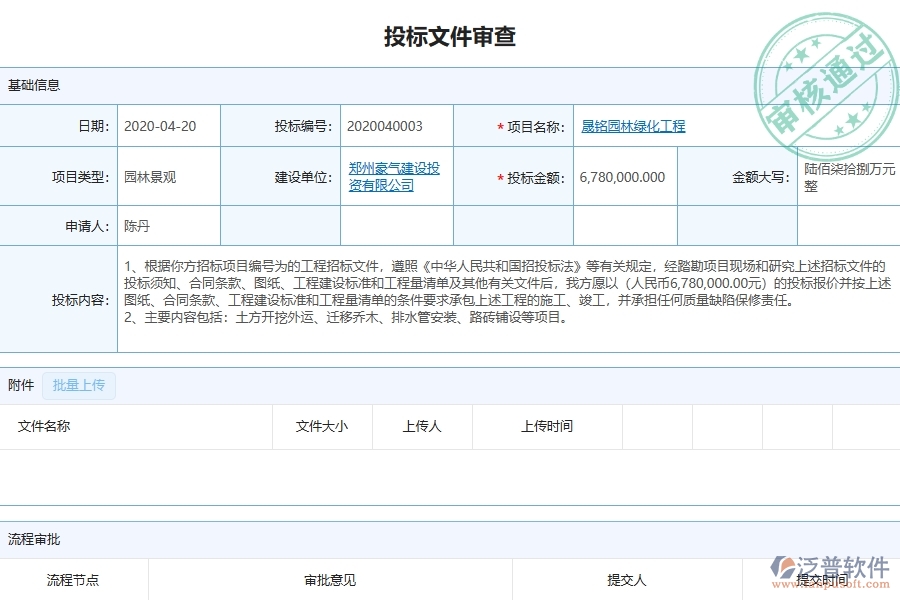Click the 项目类型 field showing 园林景观
Screen dimensions: 900x600
[x=151, y=177]
